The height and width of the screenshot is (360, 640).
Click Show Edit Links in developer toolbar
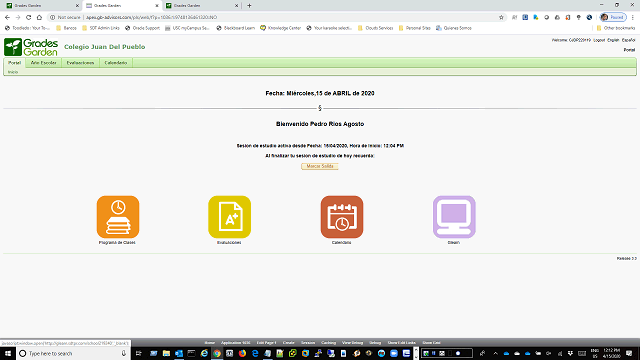402,343
